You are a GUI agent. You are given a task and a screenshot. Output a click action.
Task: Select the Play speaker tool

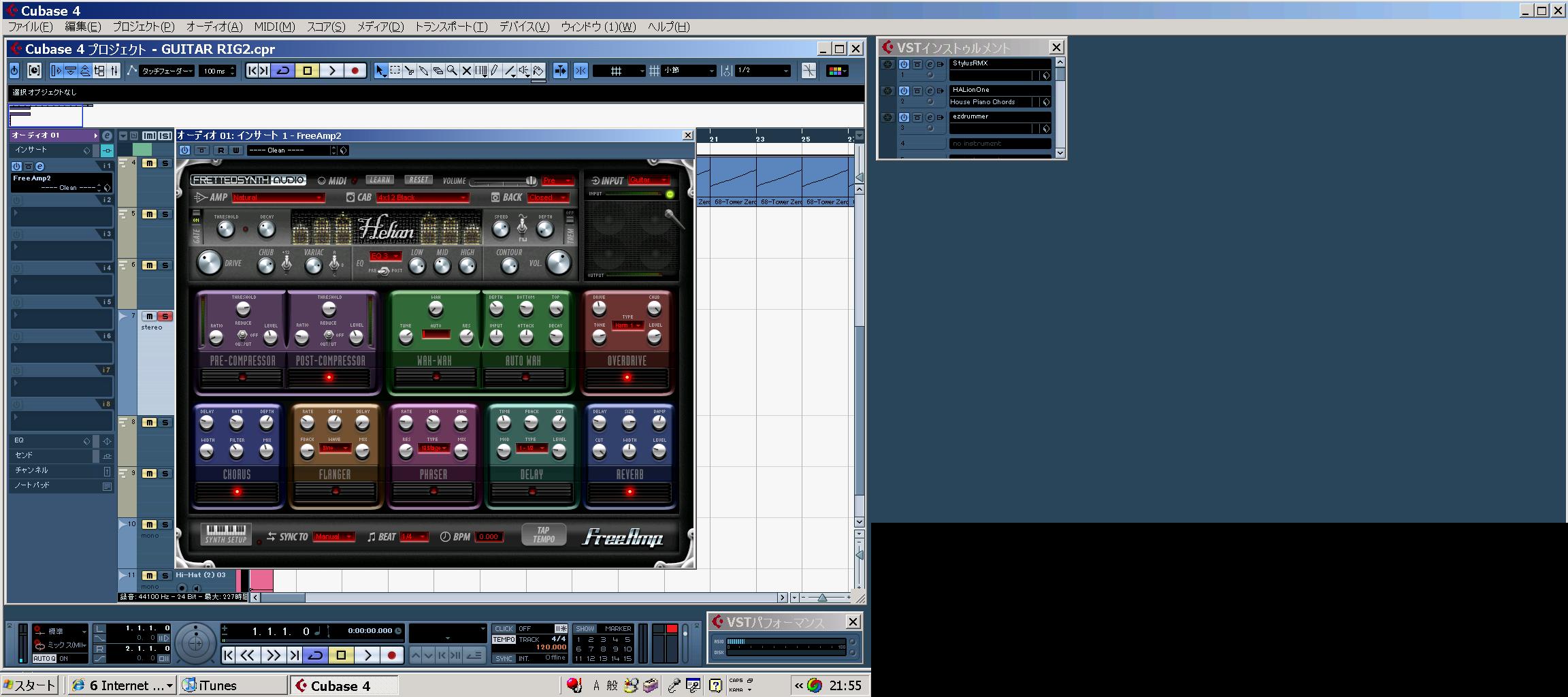click(x=524, y=70)
